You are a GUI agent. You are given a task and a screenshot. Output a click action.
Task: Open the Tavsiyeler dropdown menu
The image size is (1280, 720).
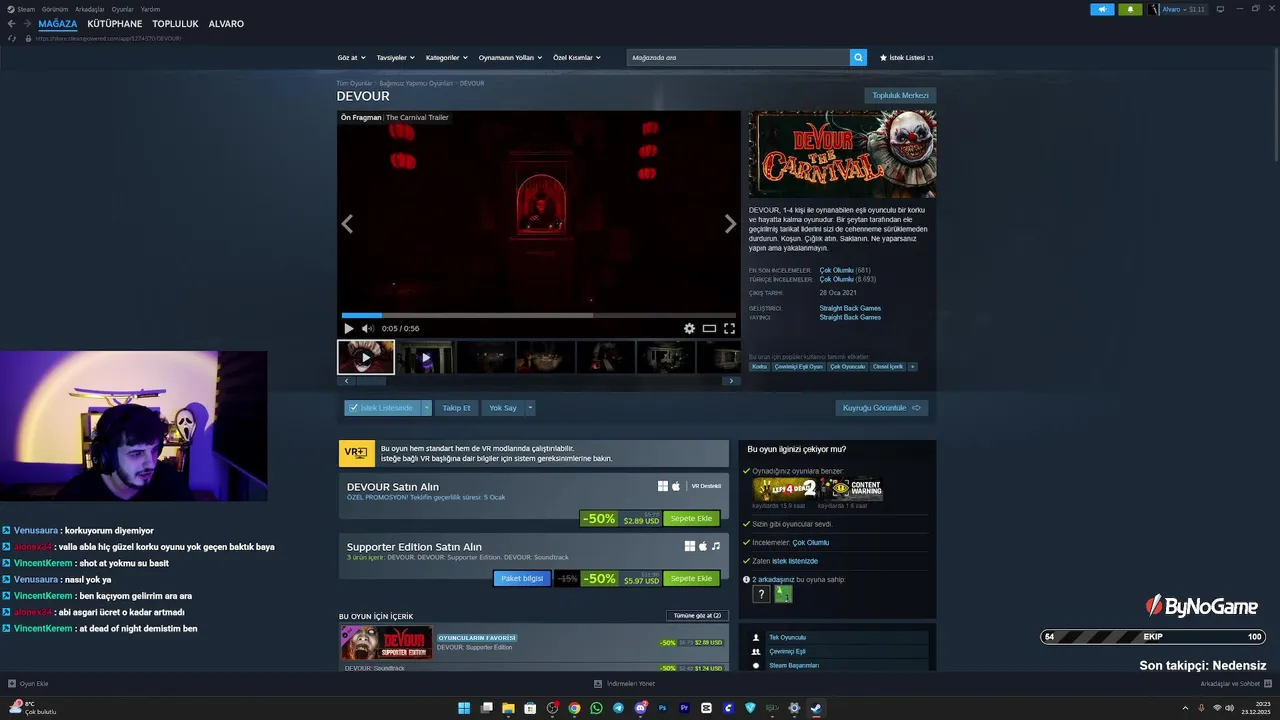click(x=396, y=58)
